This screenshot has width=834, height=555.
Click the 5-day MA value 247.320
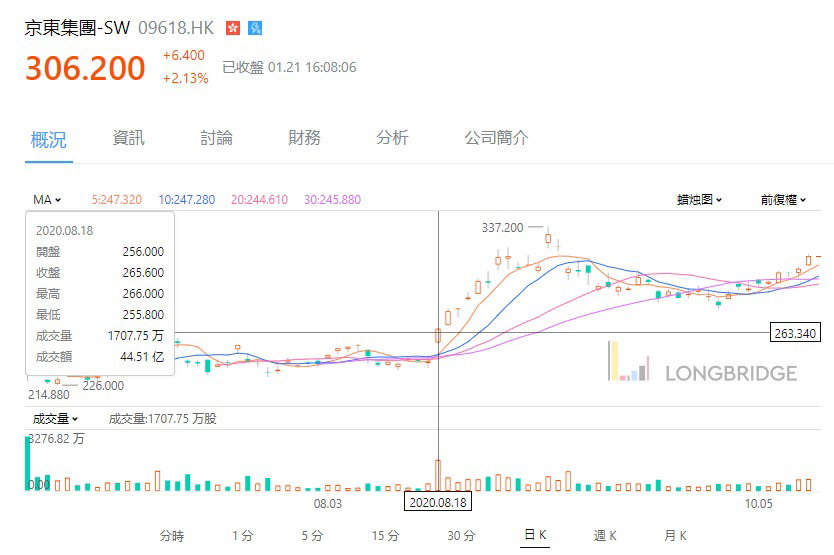[116, 200]
